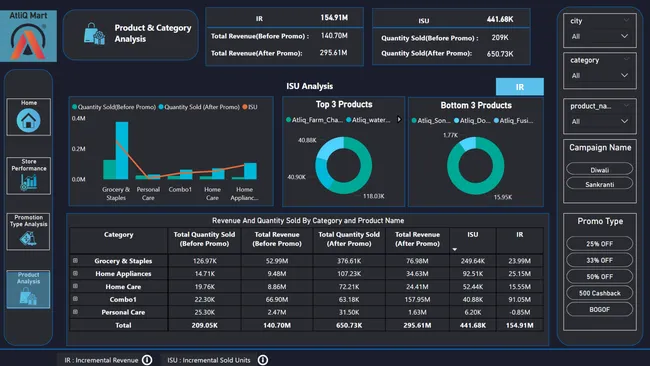Expand the Home Appliances row
Screen dimensions: 650x366
(75, 274)
